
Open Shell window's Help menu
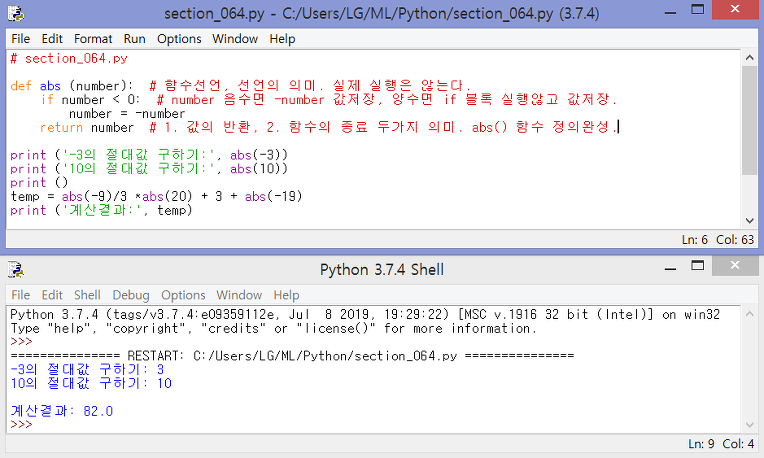click(x=286, y=295)
